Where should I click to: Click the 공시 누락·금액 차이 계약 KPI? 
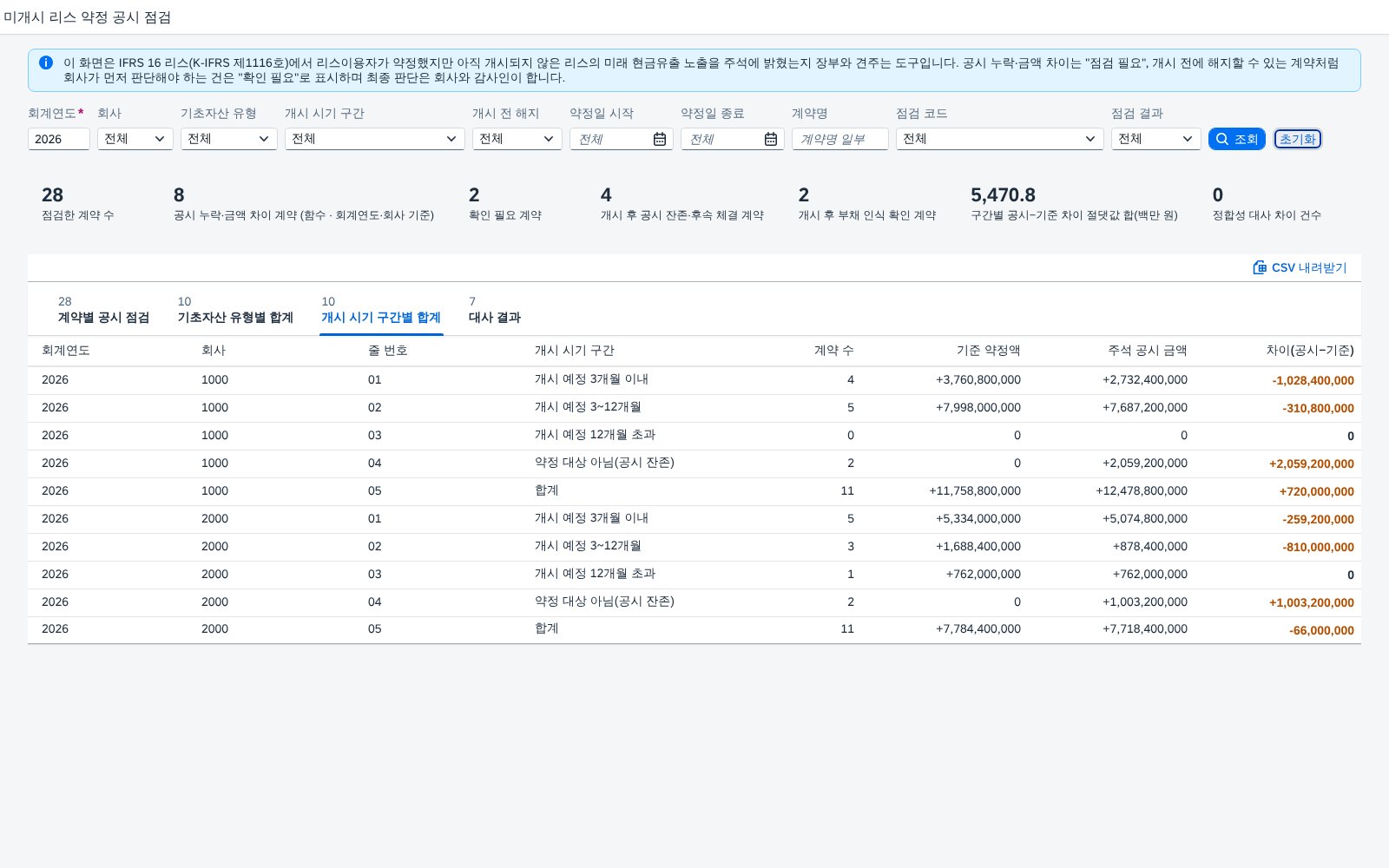(304, 204)
